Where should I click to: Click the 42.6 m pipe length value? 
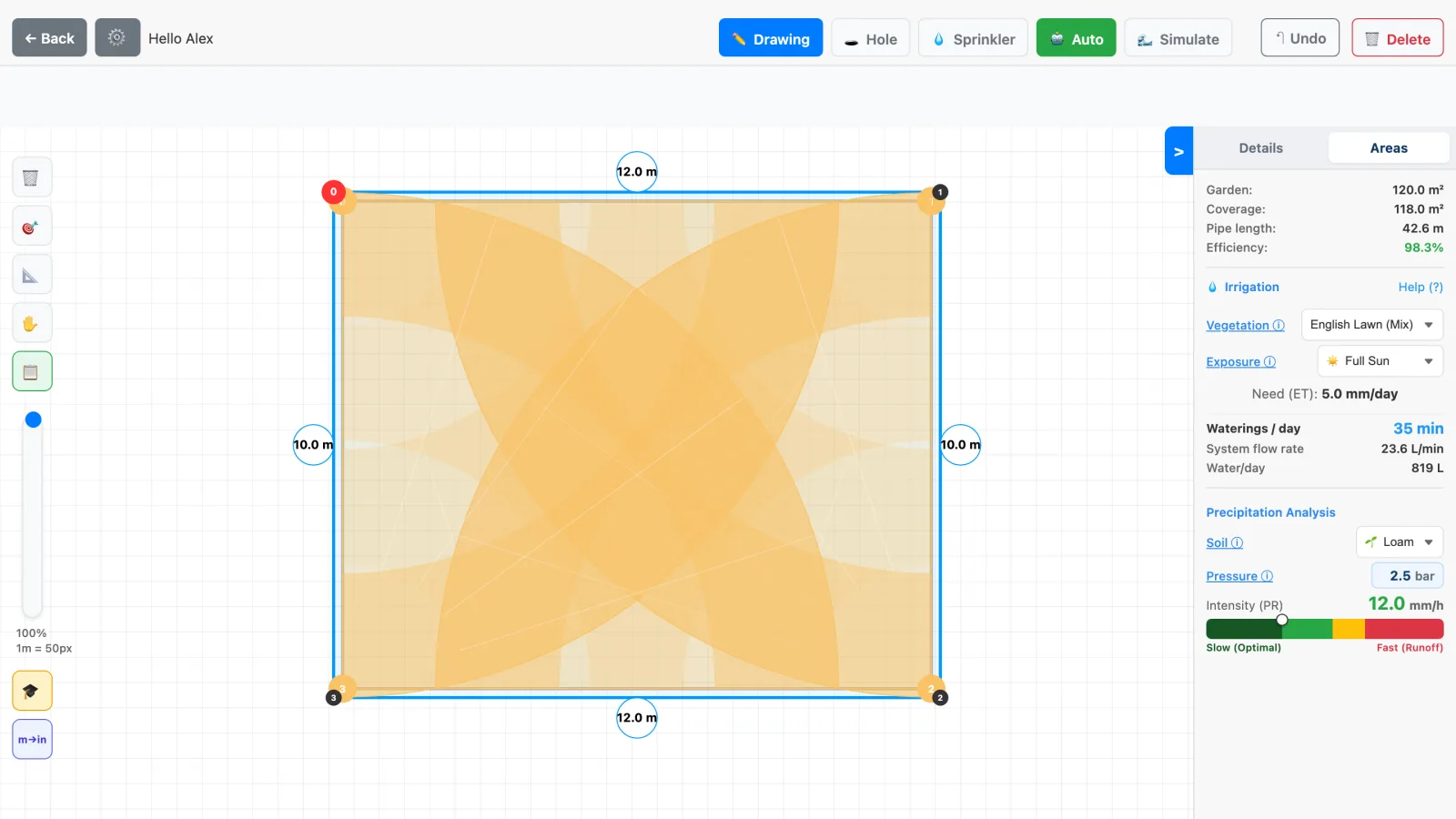pyautogui.click(x=1422, y=228)
